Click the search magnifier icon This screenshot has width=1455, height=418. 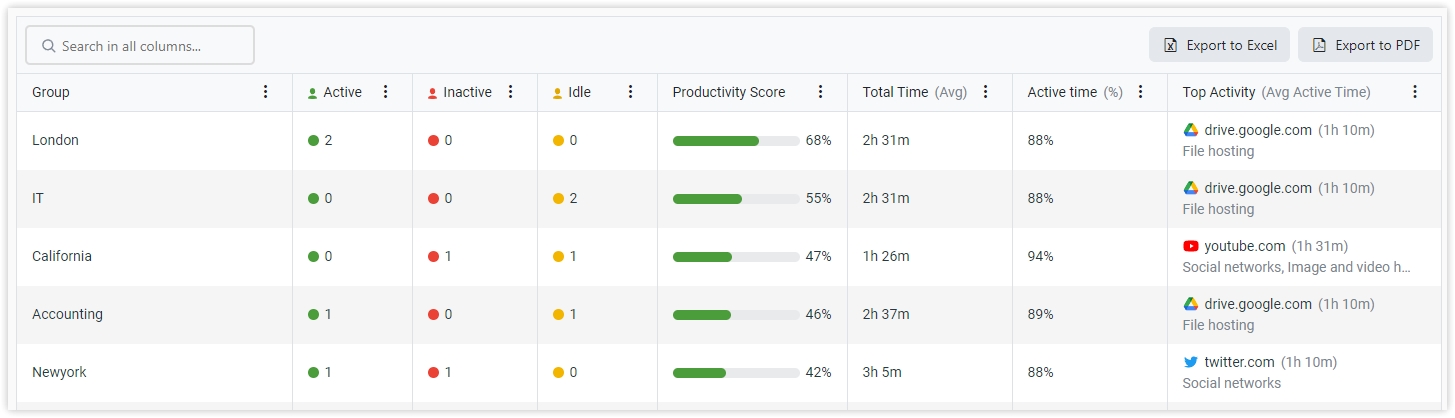coord(48,46)
